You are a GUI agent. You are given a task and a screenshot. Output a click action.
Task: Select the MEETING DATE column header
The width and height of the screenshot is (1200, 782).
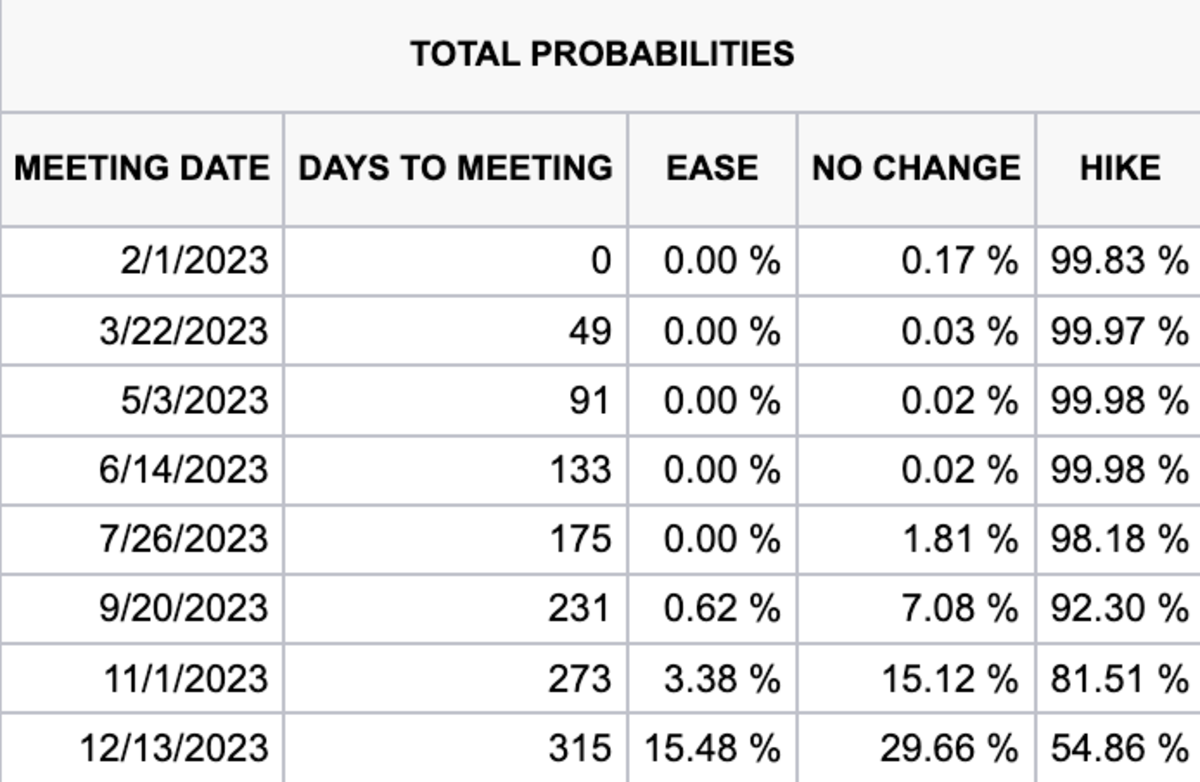tap(142, 168)
